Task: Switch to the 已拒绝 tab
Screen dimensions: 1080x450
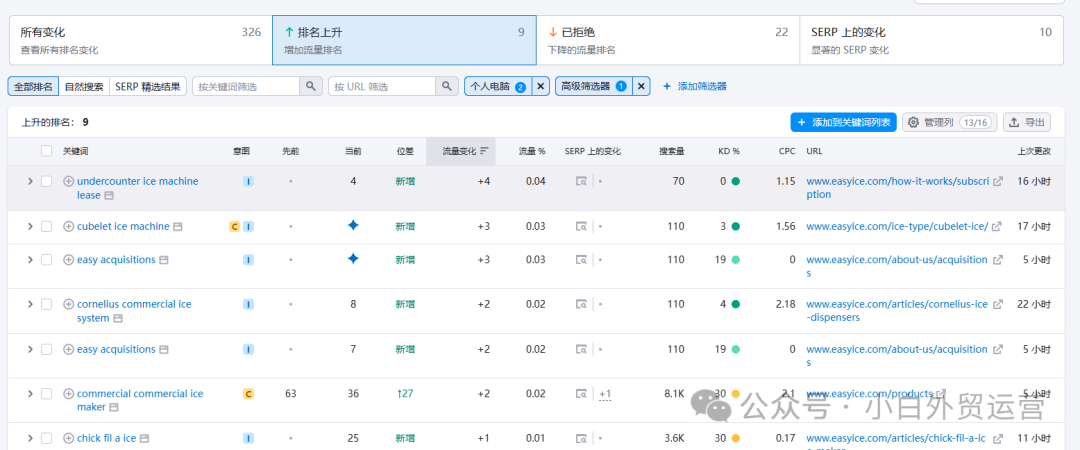Action: tap(668, 40)
